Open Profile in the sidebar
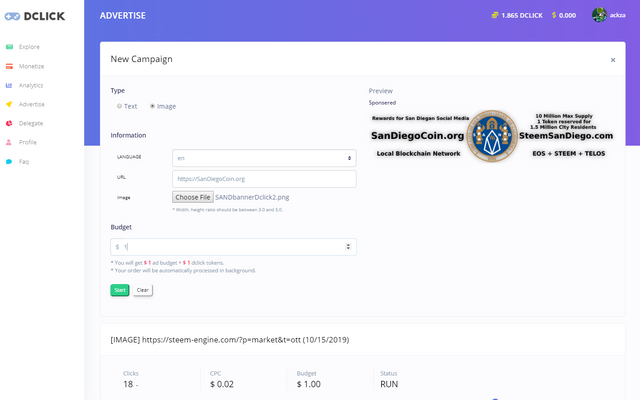 coord(28,142)
